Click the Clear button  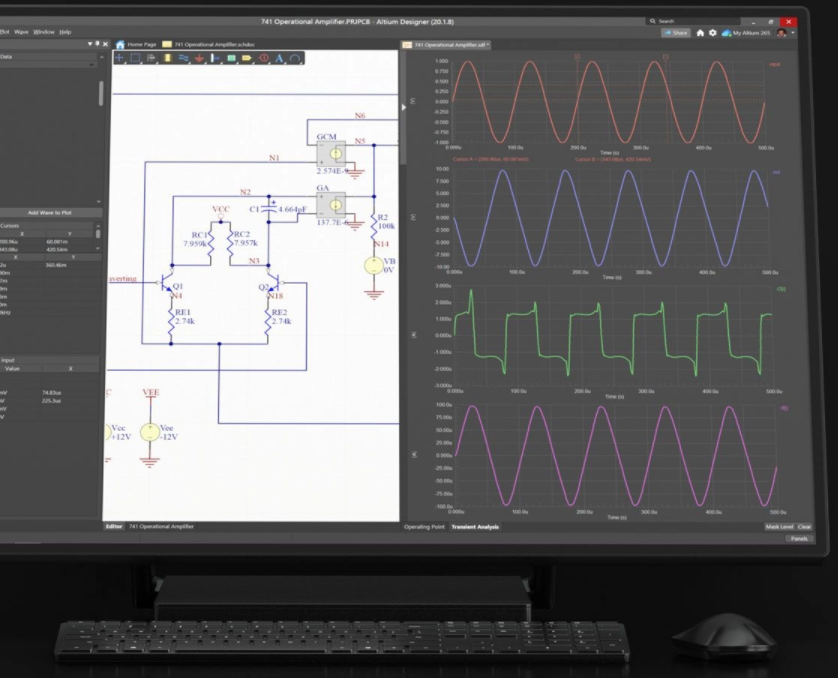pos(804,527)
